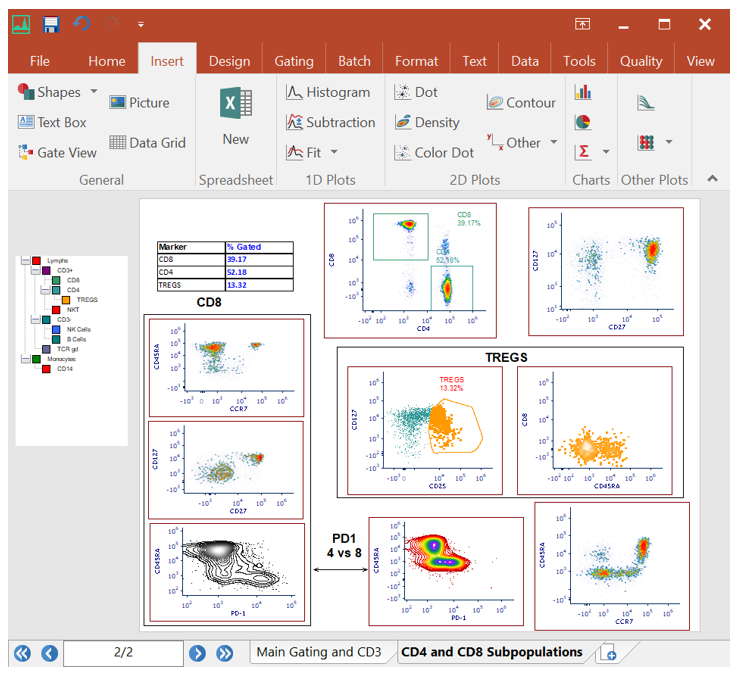Insert a bar chart from Charts group
This screenshot has height=676, width=742.
(x=583, y=92)
